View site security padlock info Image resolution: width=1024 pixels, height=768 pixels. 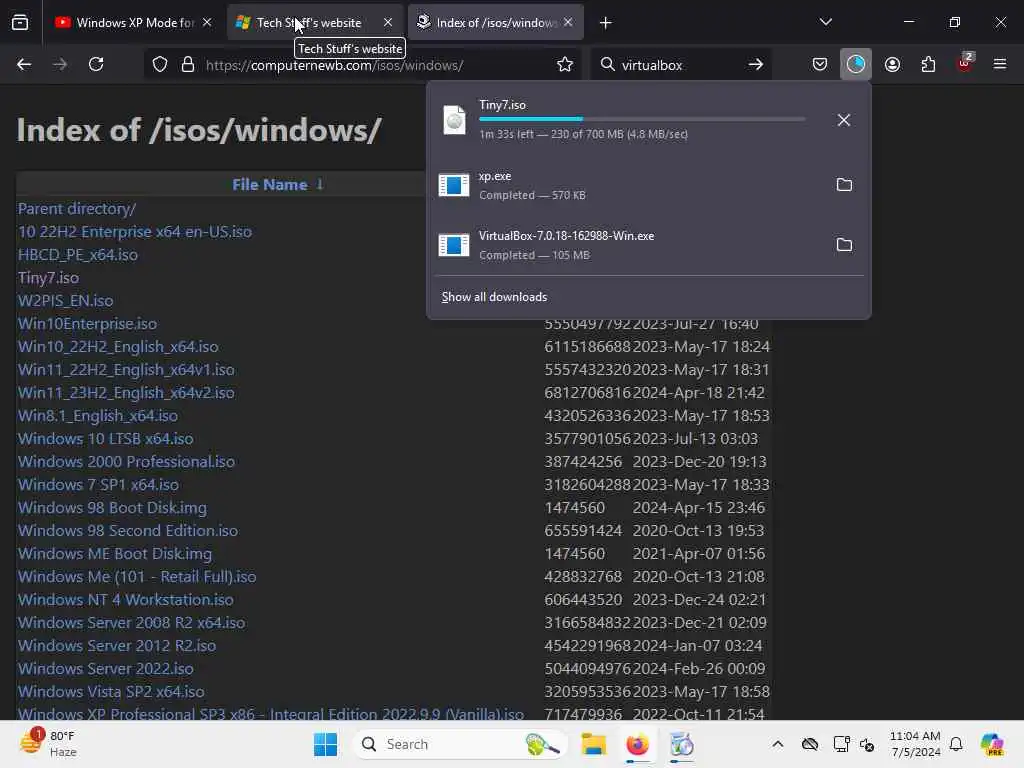(x=188, y=65)
